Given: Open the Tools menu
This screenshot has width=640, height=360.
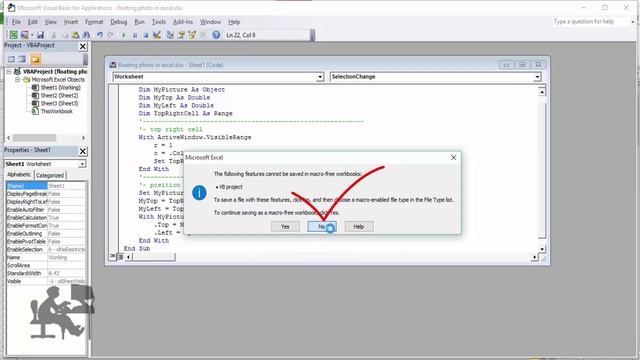Looking at the screenshot, I should pos(159,22).
